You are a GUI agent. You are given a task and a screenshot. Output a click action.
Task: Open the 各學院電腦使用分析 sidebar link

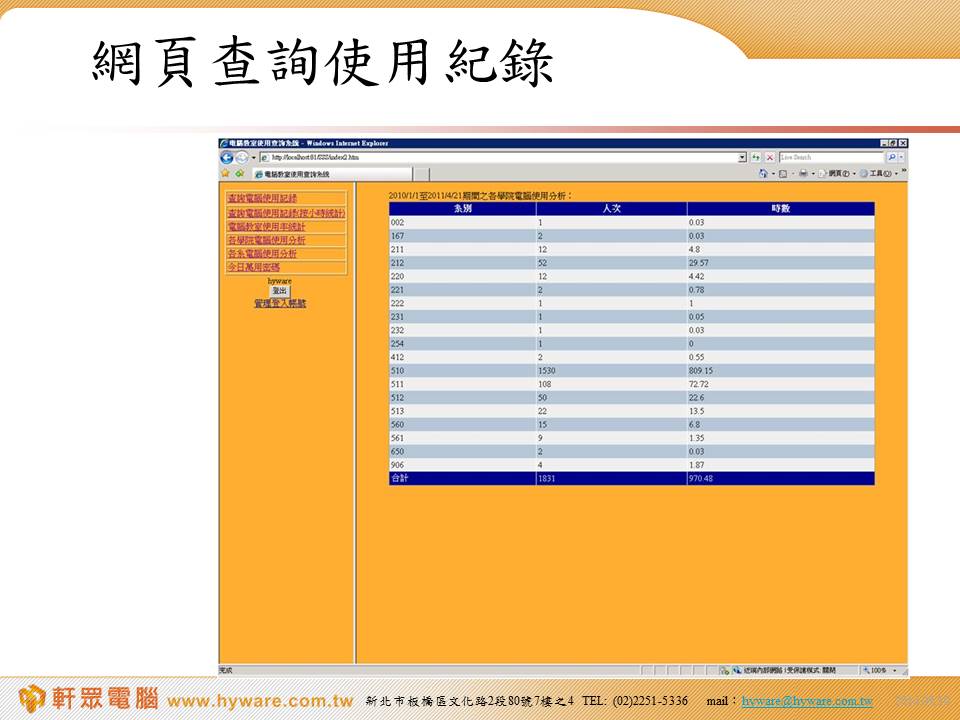(266, 240)
